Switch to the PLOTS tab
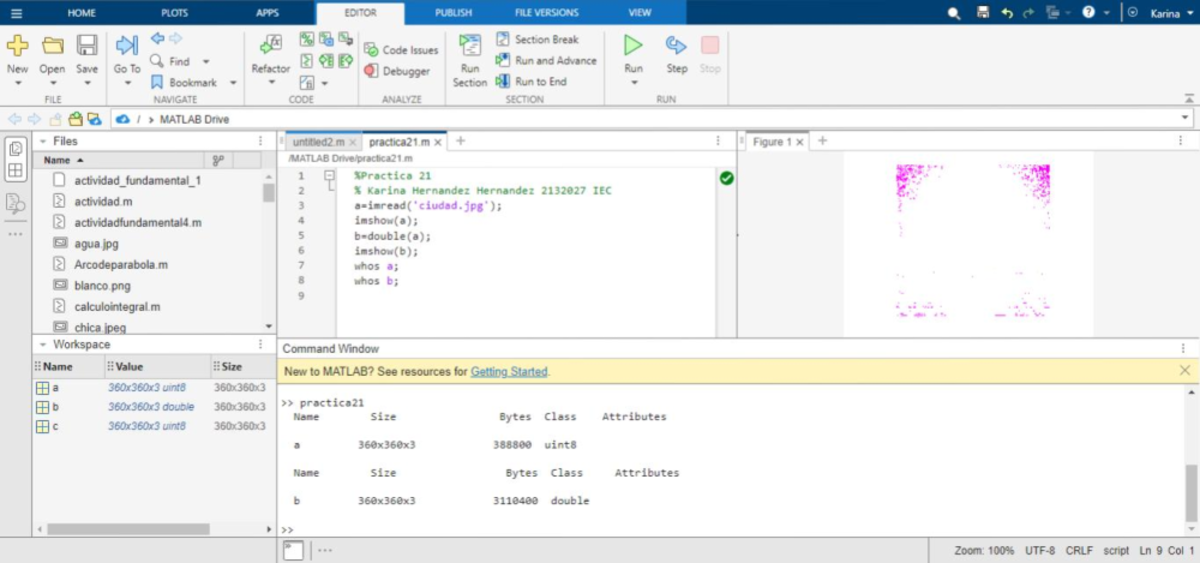This screenshot has width=1200, height=563. 174,13
